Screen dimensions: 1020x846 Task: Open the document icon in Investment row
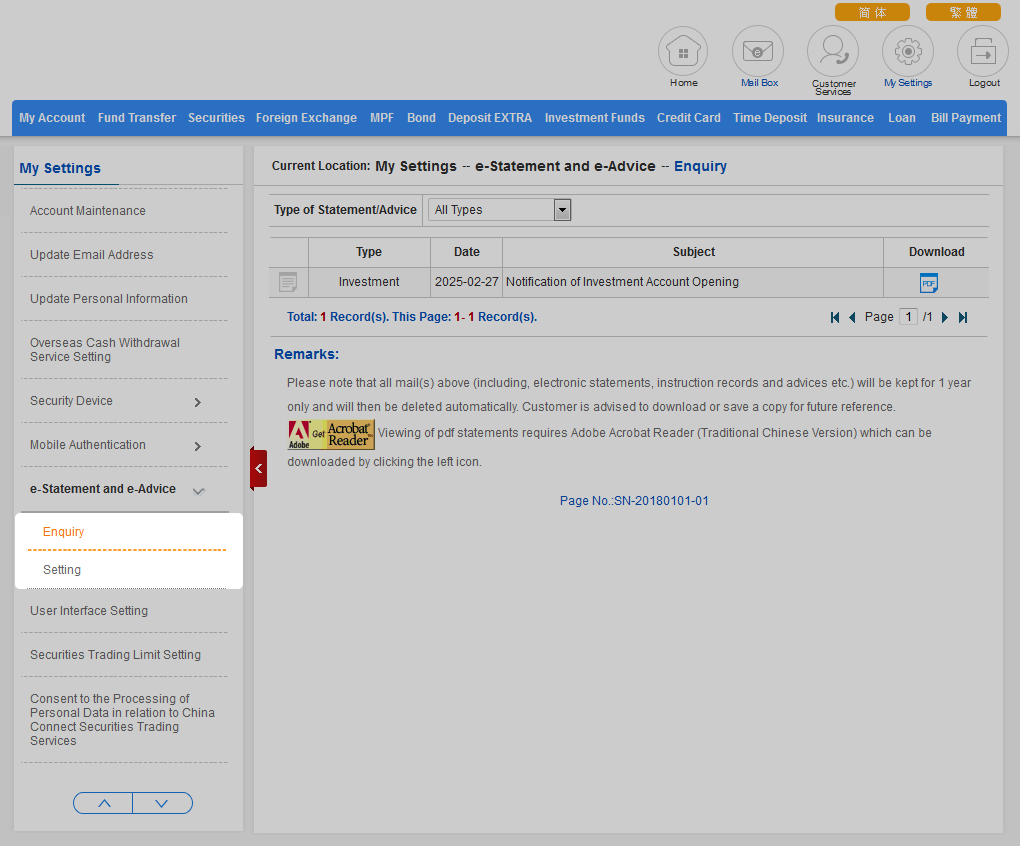(288, 283)
